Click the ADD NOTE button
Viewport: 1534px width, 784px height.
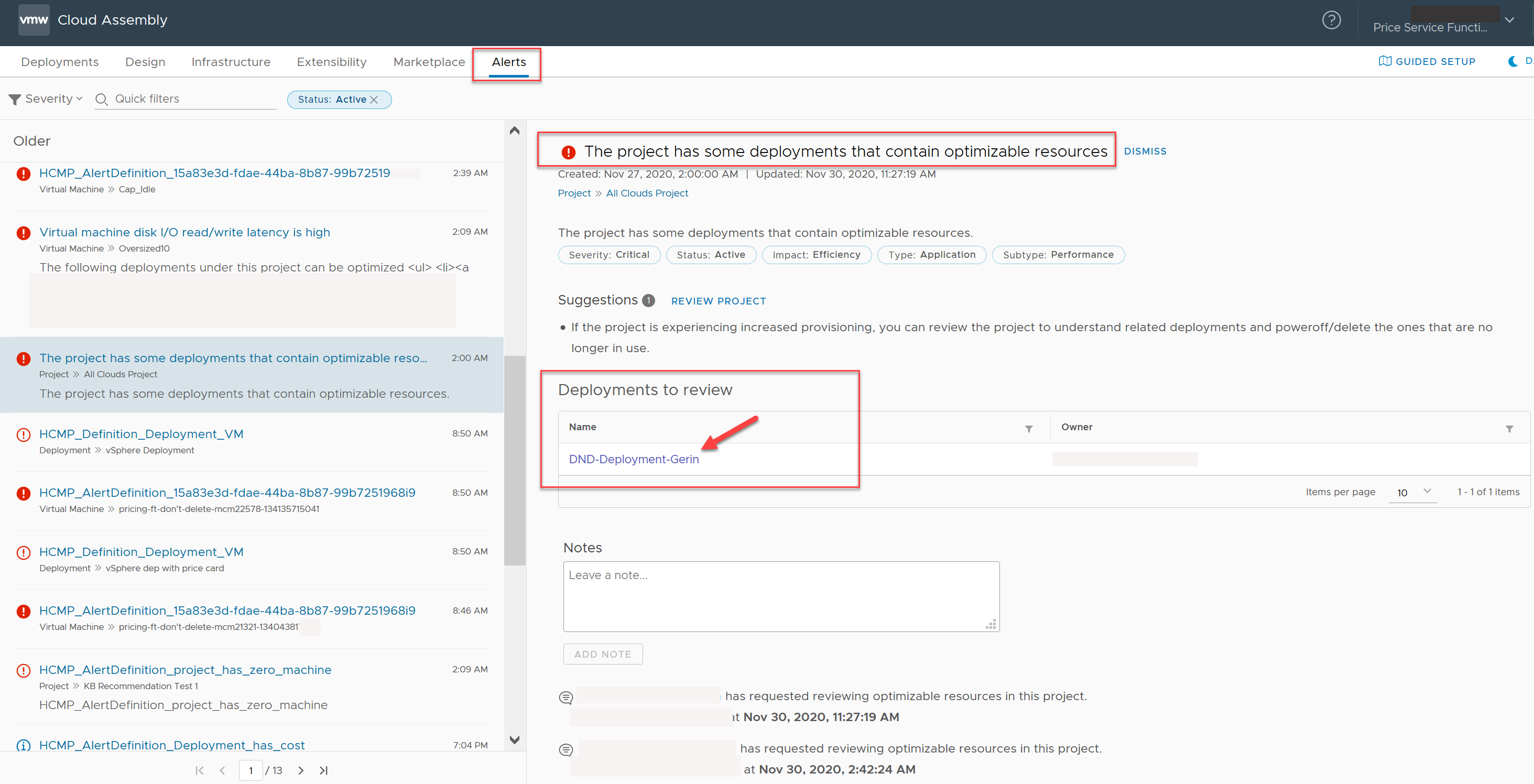tap(602, 653)
